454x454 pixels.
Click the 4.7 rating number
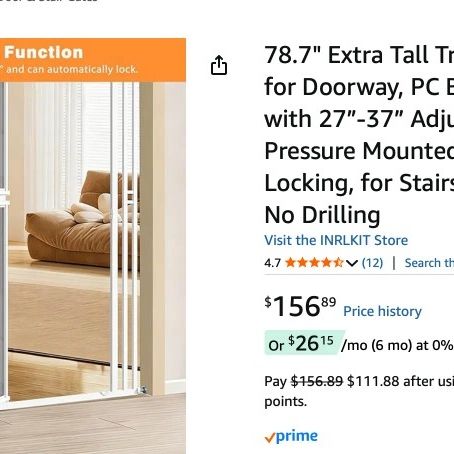(x=273, y=263)
